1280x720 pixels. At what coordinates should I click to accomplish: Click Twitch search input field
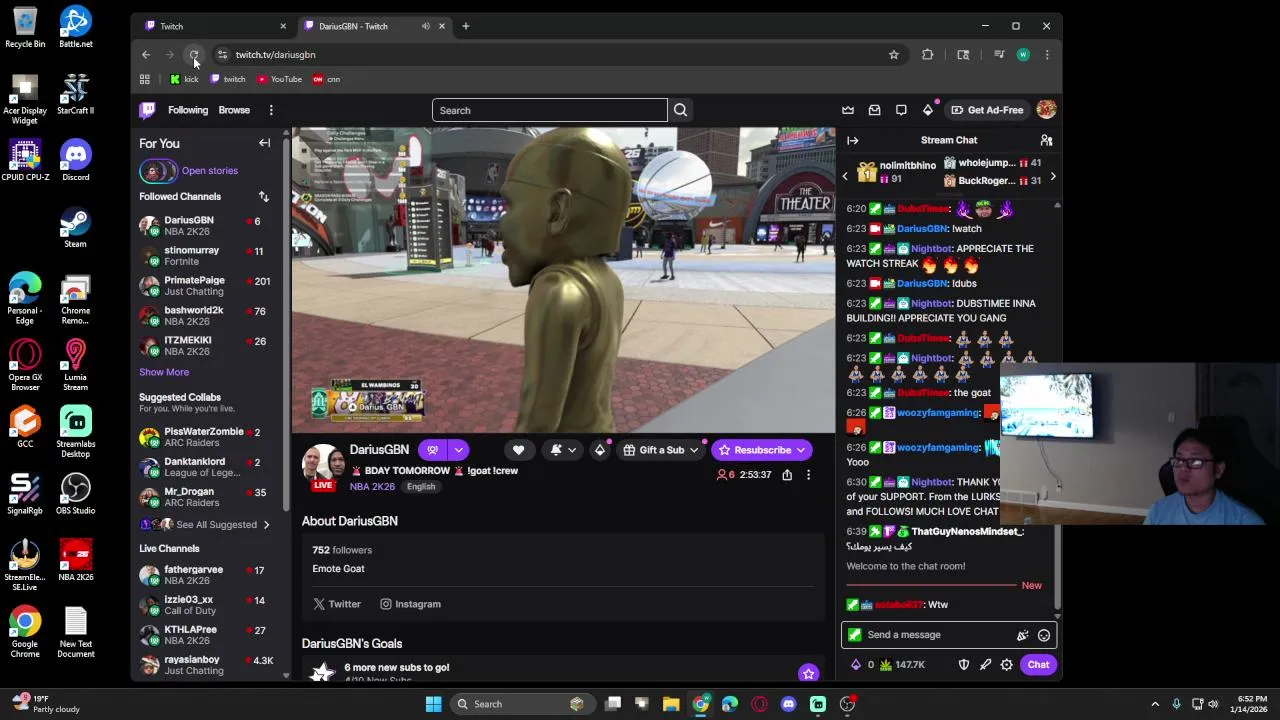pos(549,110)
